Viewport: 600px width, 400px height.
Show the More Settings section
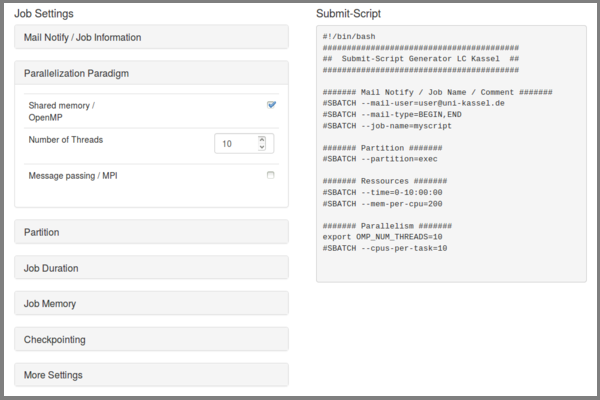53,375
